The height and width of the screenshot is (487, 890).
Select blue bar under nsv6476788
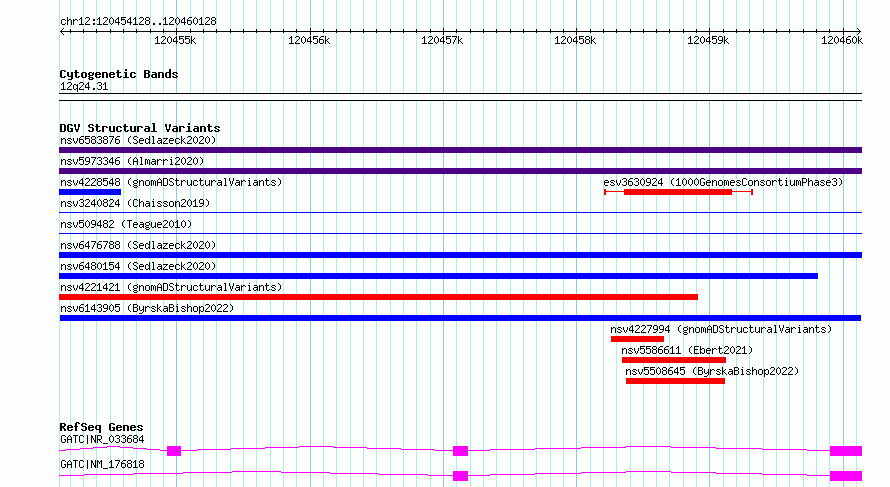coord(460,255)
